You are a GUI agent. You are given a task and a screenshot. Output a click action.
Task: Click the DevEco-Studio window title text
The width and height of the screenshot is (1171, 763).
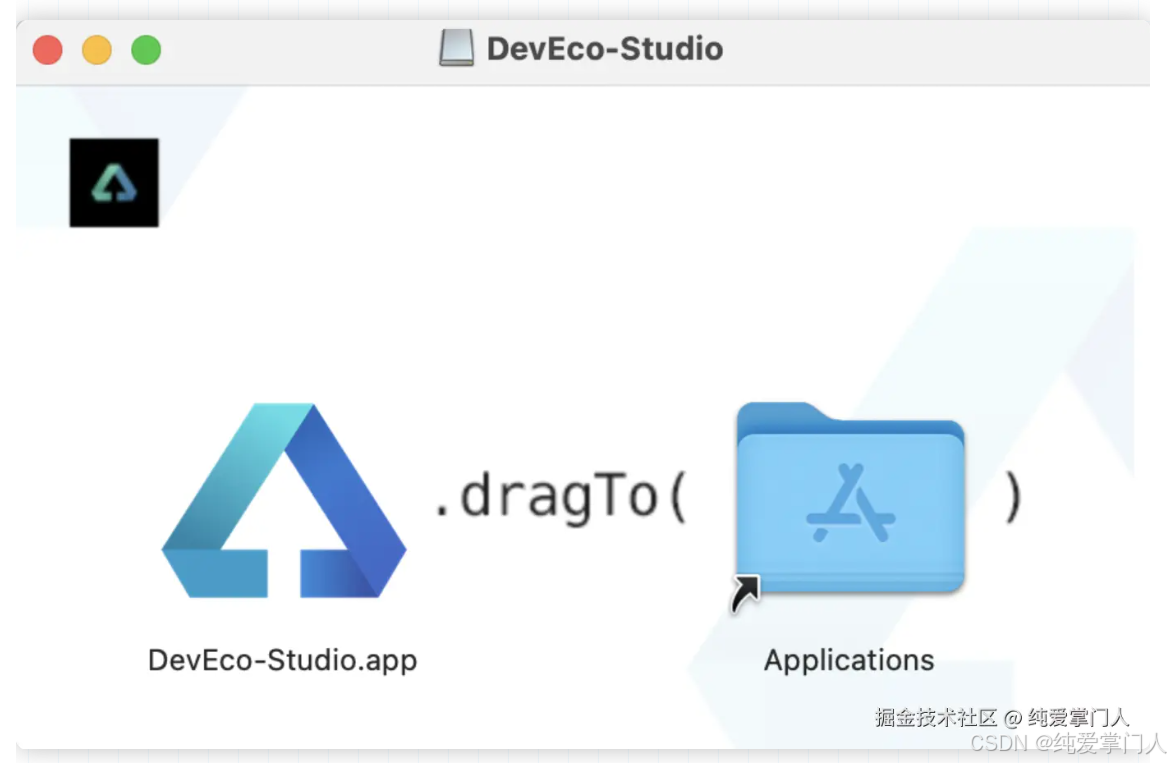605,49
